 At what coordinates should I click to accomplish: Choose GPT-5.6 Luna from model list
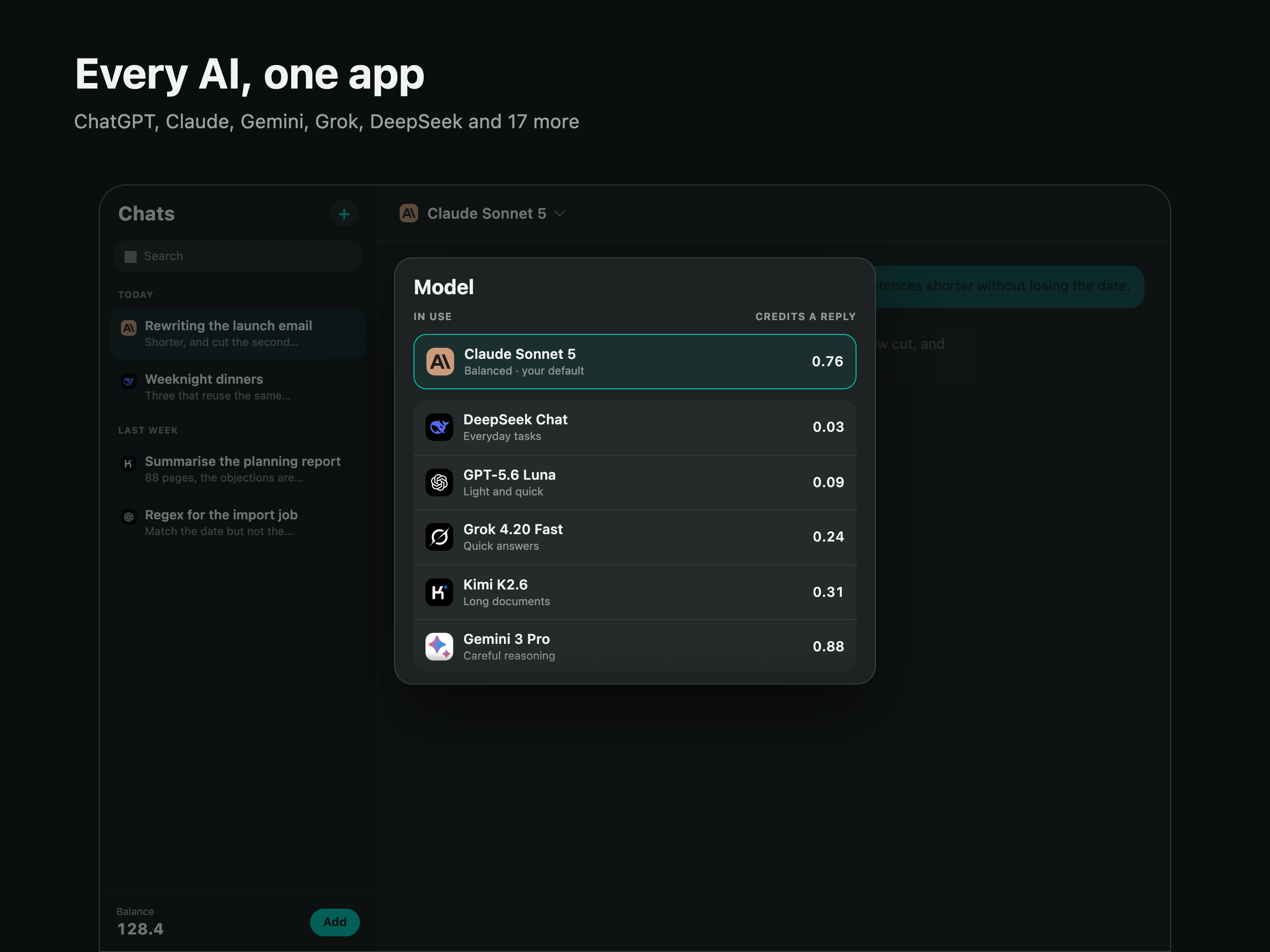click(635, 482)
